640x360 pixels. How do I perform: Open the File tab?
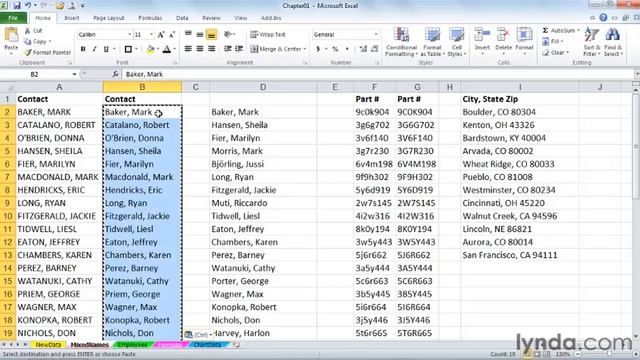point(13,18)
